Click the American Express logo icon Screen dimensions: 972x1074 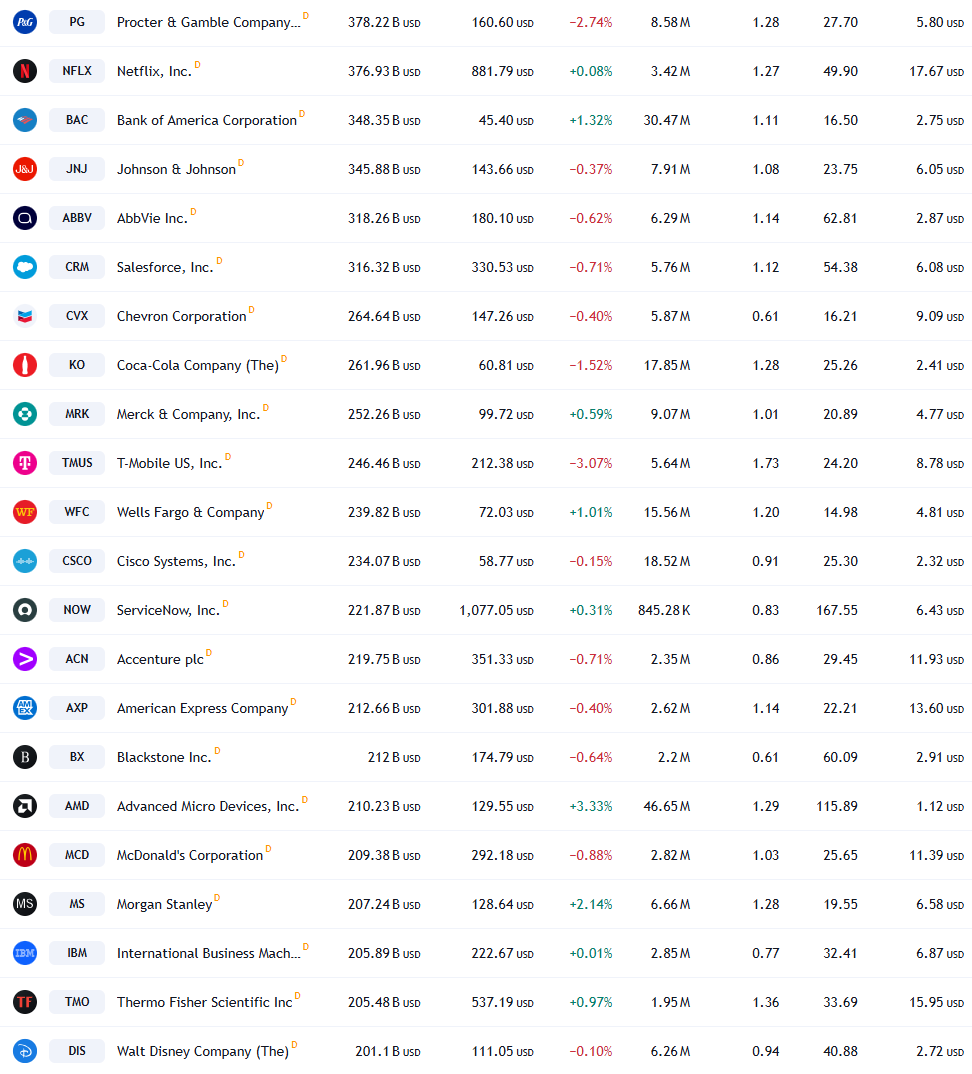(x=25, y=708)
